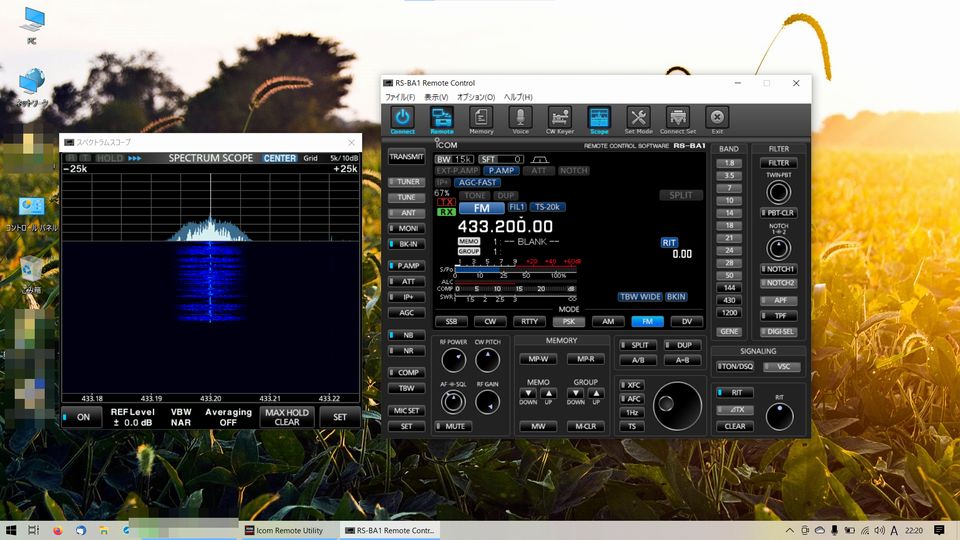The image size is (960, 540).
Task: Click the main tuning dial
Action: [x=677, y=406]
